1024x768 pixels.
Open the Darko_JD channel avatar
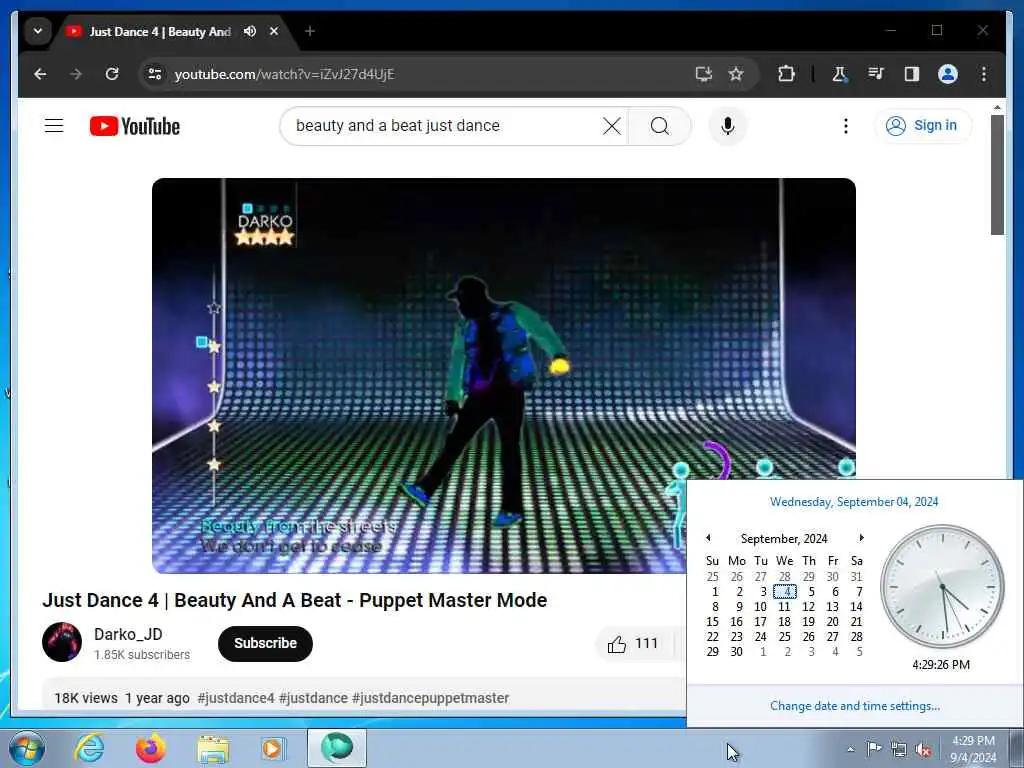point(62,642)
